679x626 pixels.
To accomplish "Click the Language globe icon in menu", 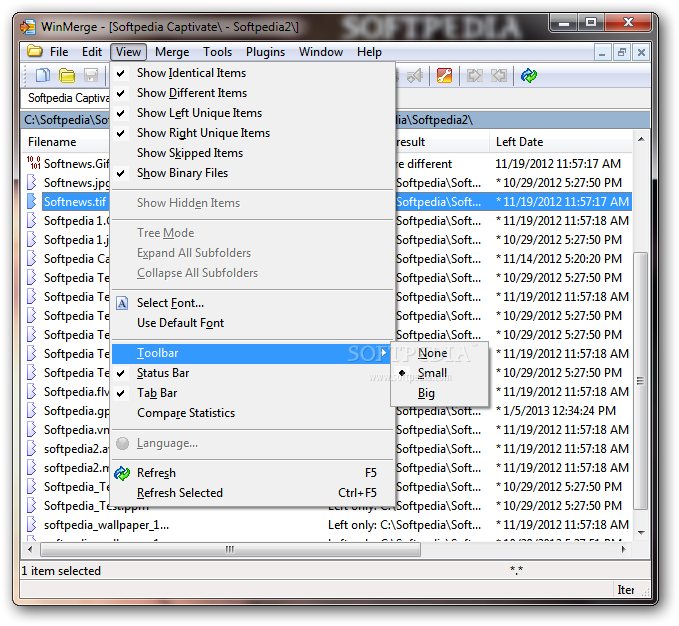I will tap(123, 443).
